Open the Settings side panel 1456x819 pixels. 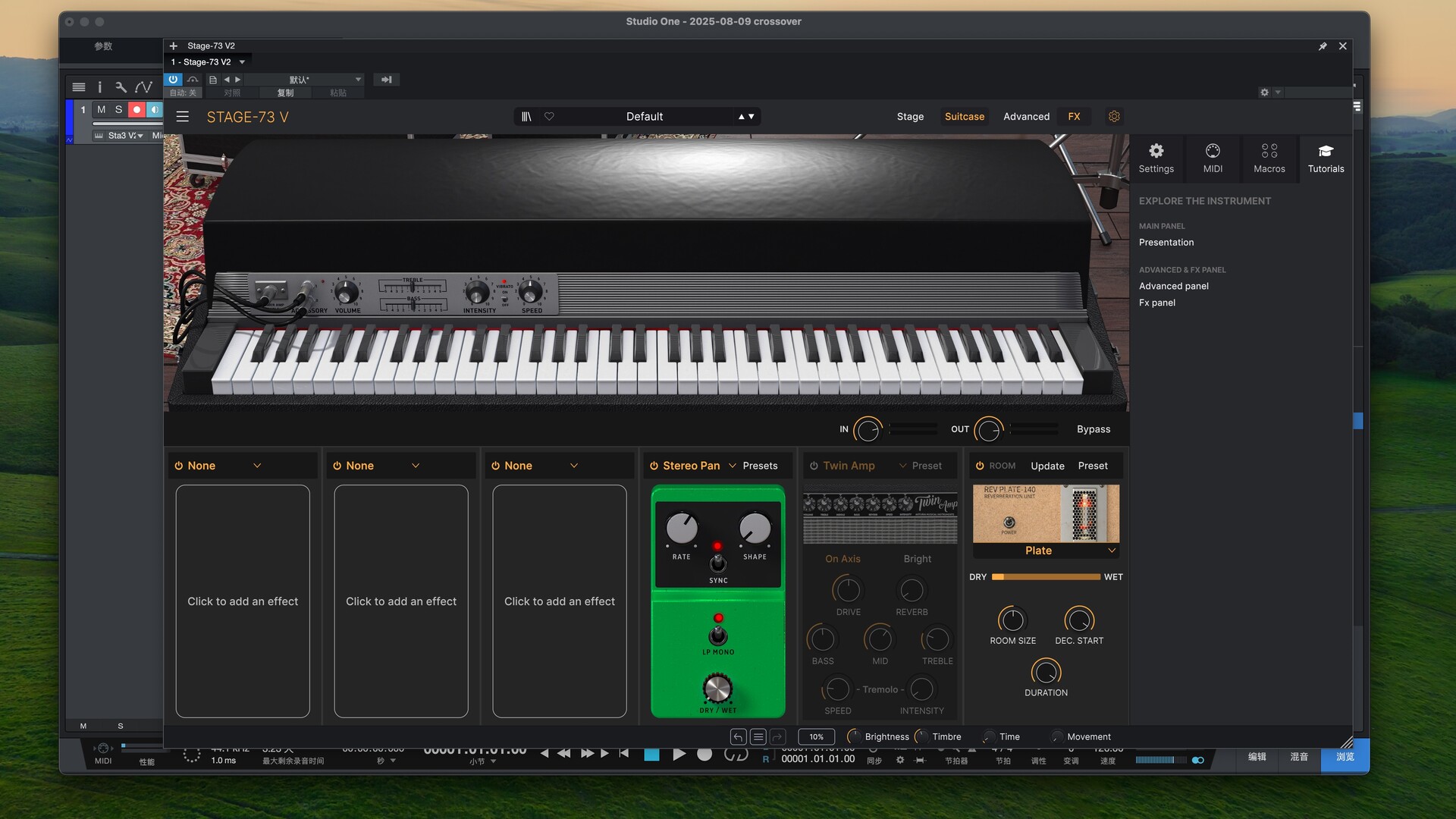[x=1156, y=158]
